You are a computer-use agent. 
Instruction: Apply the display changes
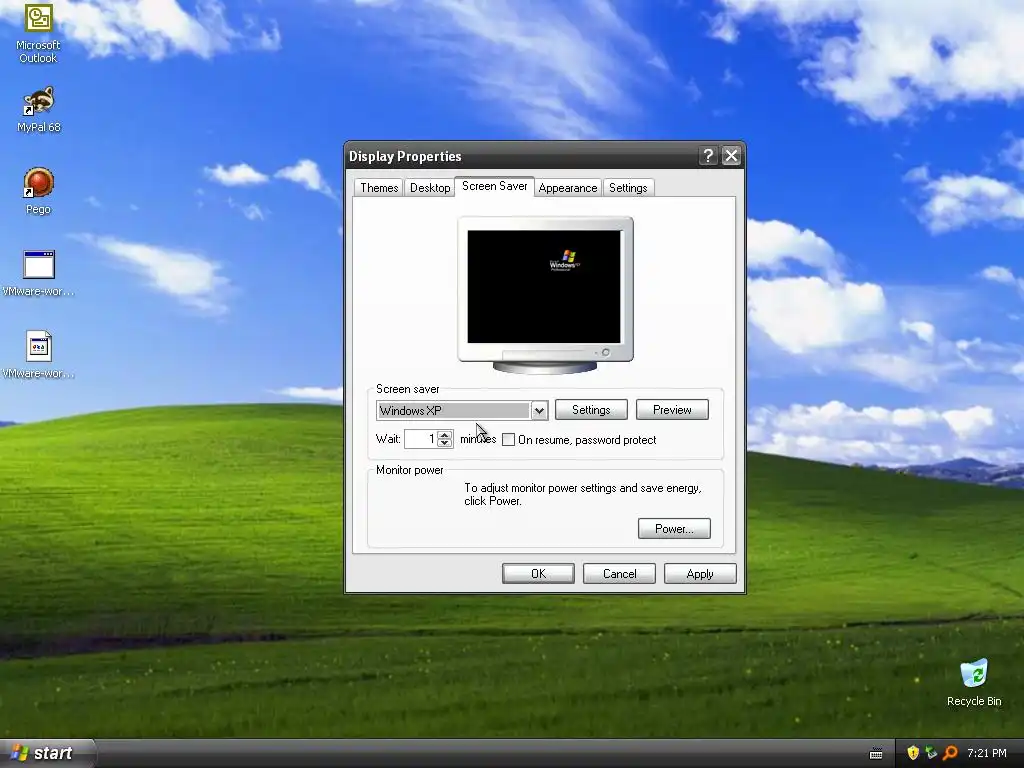(x=700, y=573)
